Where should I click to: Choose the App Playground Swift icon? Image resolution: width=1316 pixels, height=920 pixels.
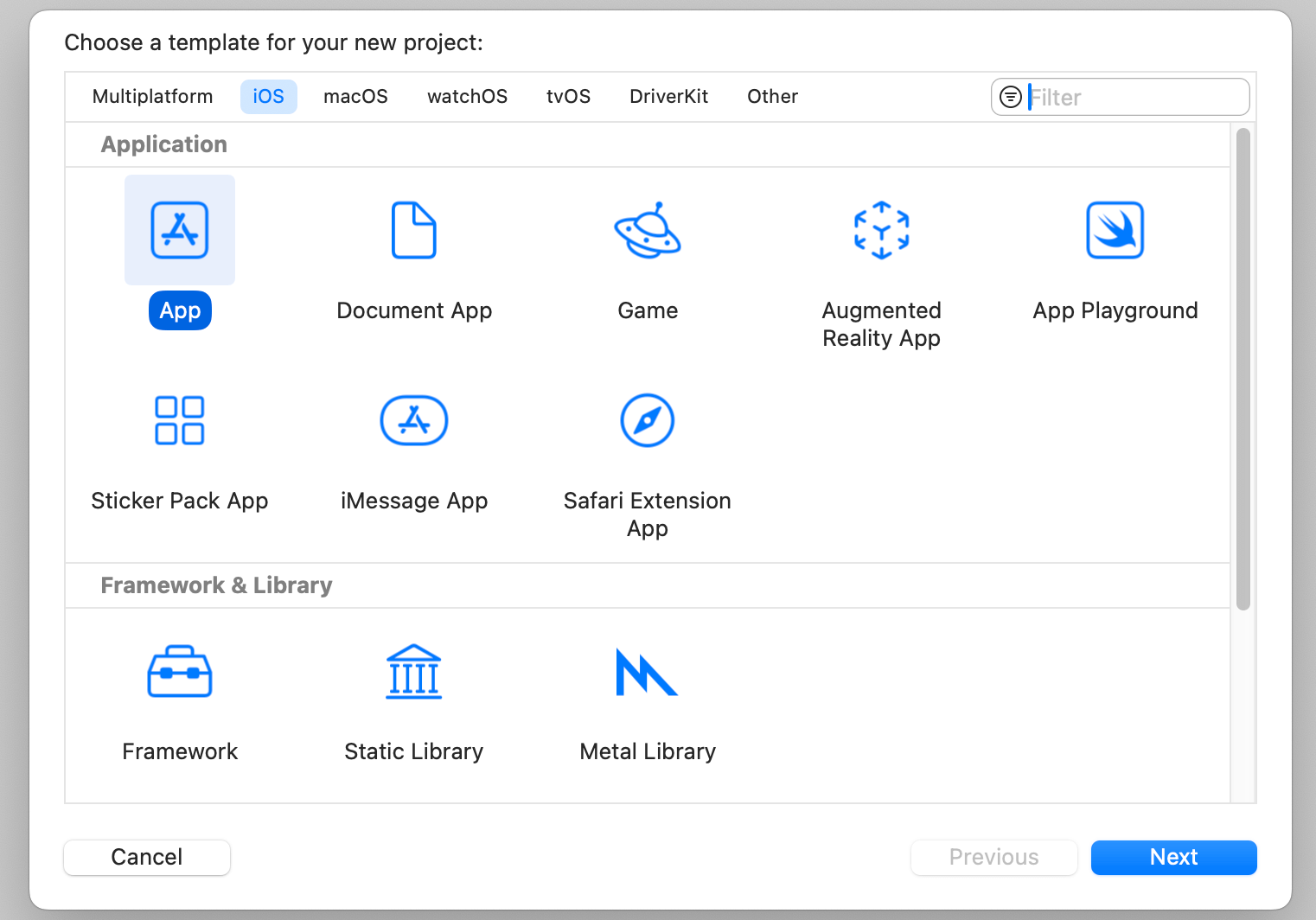pos(1115,230)
